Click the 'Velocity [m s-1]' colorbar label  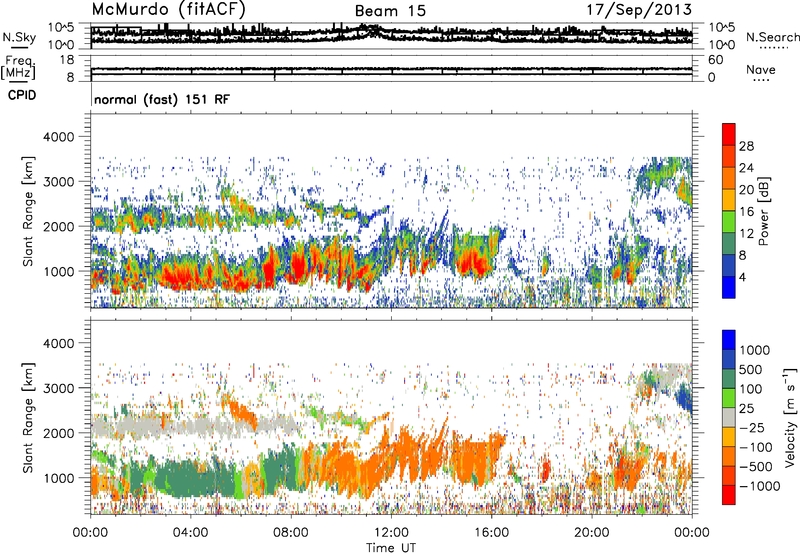click(x=790, y=416)
